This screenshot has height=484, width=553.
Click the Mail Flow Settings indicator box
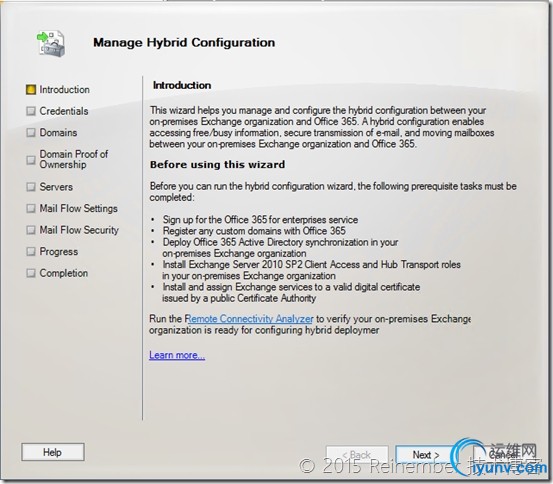click(x=31, y=208)
